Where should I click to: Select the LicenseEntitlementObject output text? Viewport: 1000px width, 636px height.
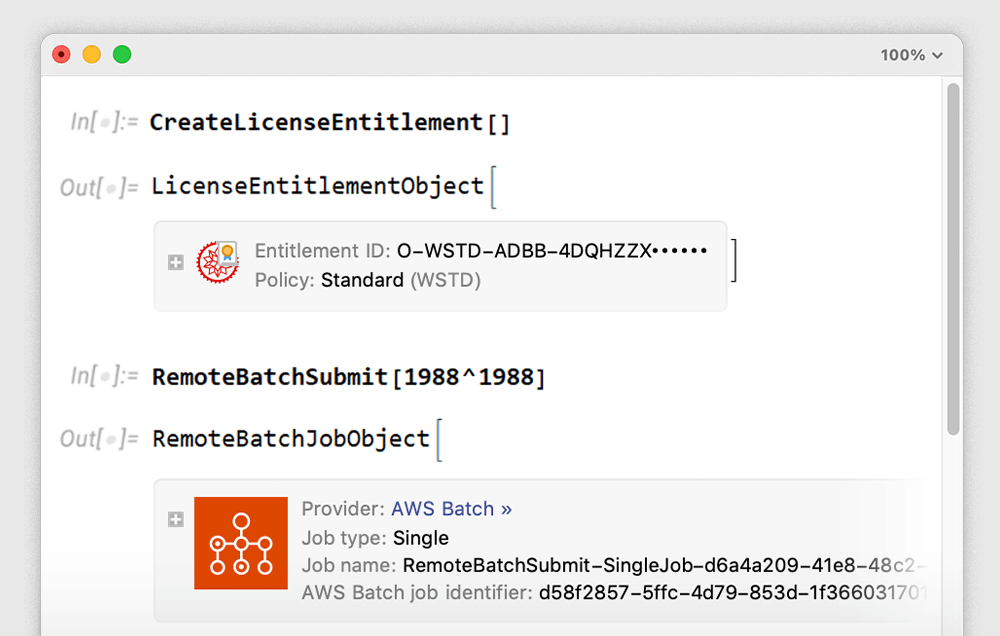point(317,186)
